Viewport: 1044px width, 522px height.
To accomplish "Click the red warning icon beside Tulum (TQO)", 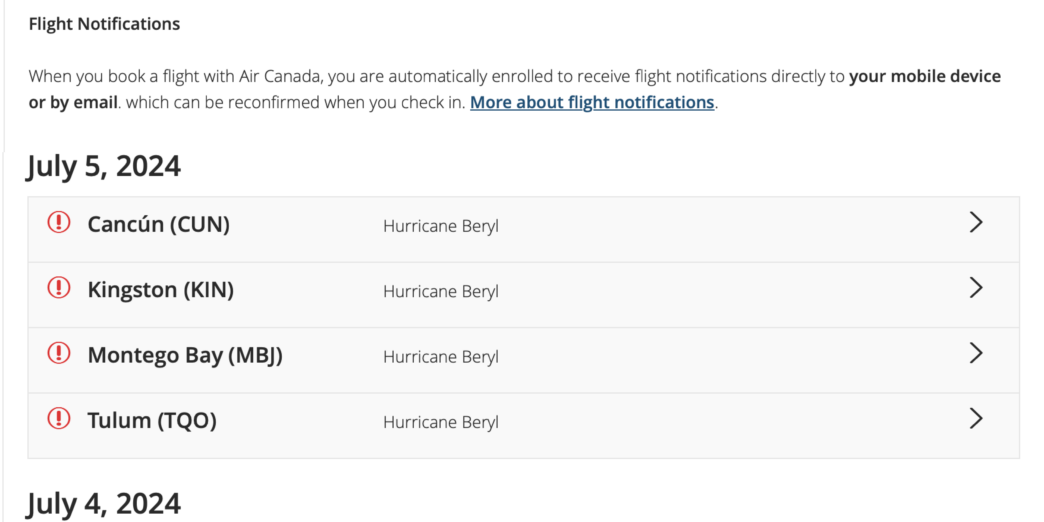I will (59, 418).
